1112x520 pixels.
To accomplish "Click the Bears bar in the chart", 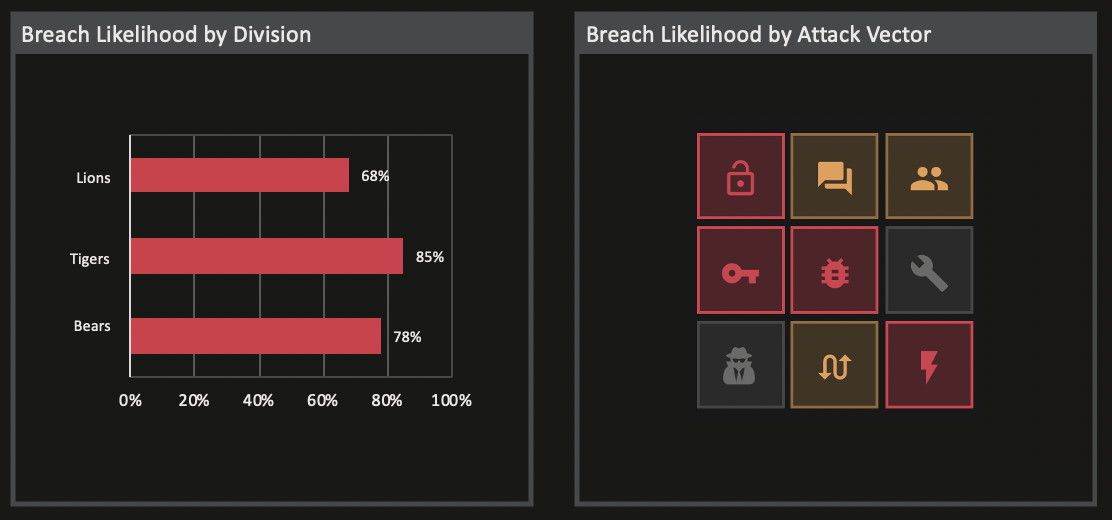I will pyautogui.click(x=255, y=336).
